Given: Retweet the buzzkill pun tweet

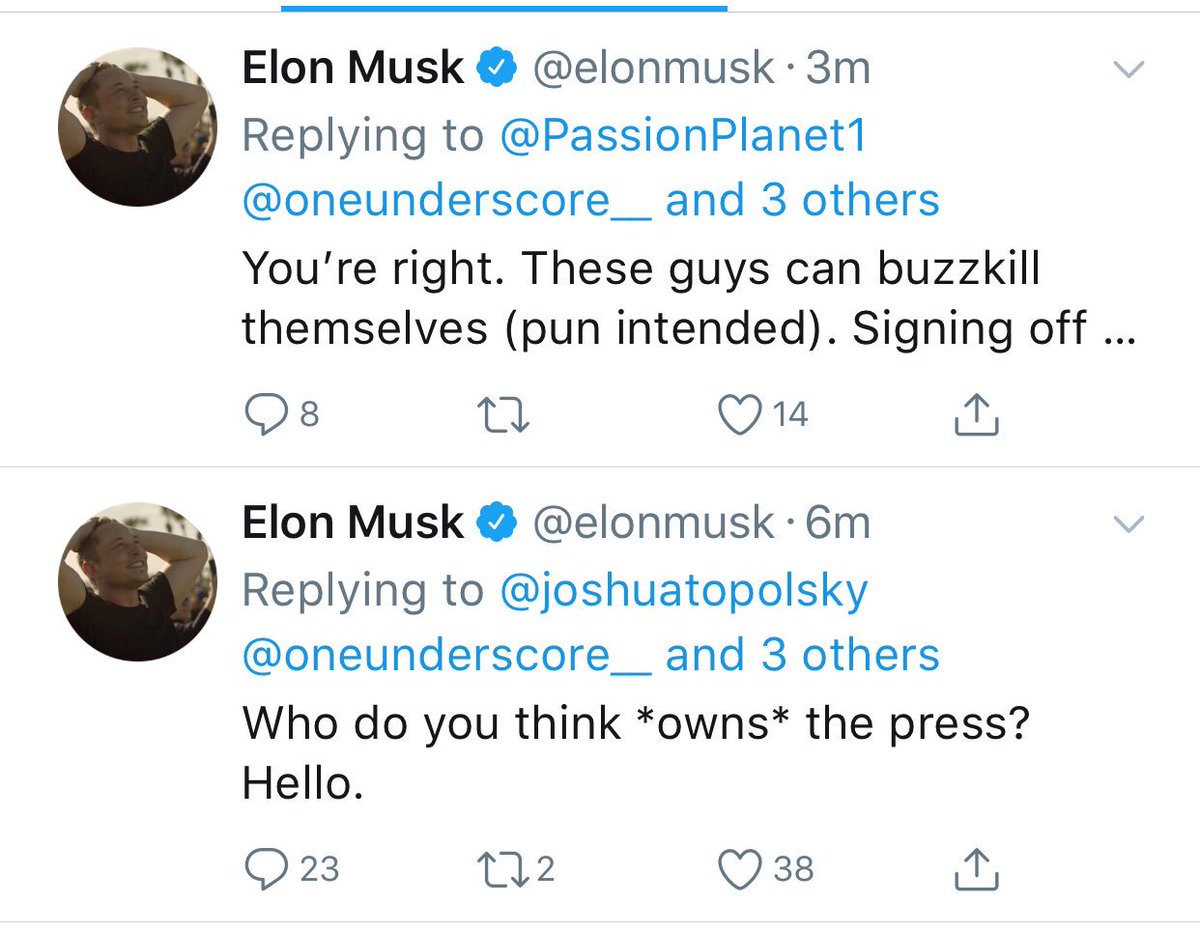Looking at the screenshot, I should (x=503, y=414).
